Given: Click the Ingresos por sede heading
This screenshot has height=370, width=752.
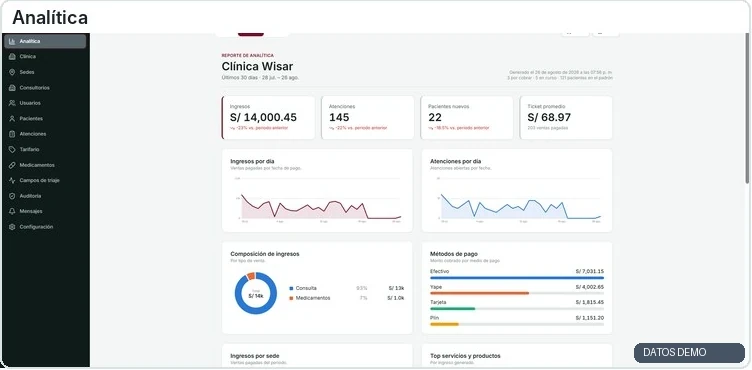Looking at the screenshot, I should (255, 356).
